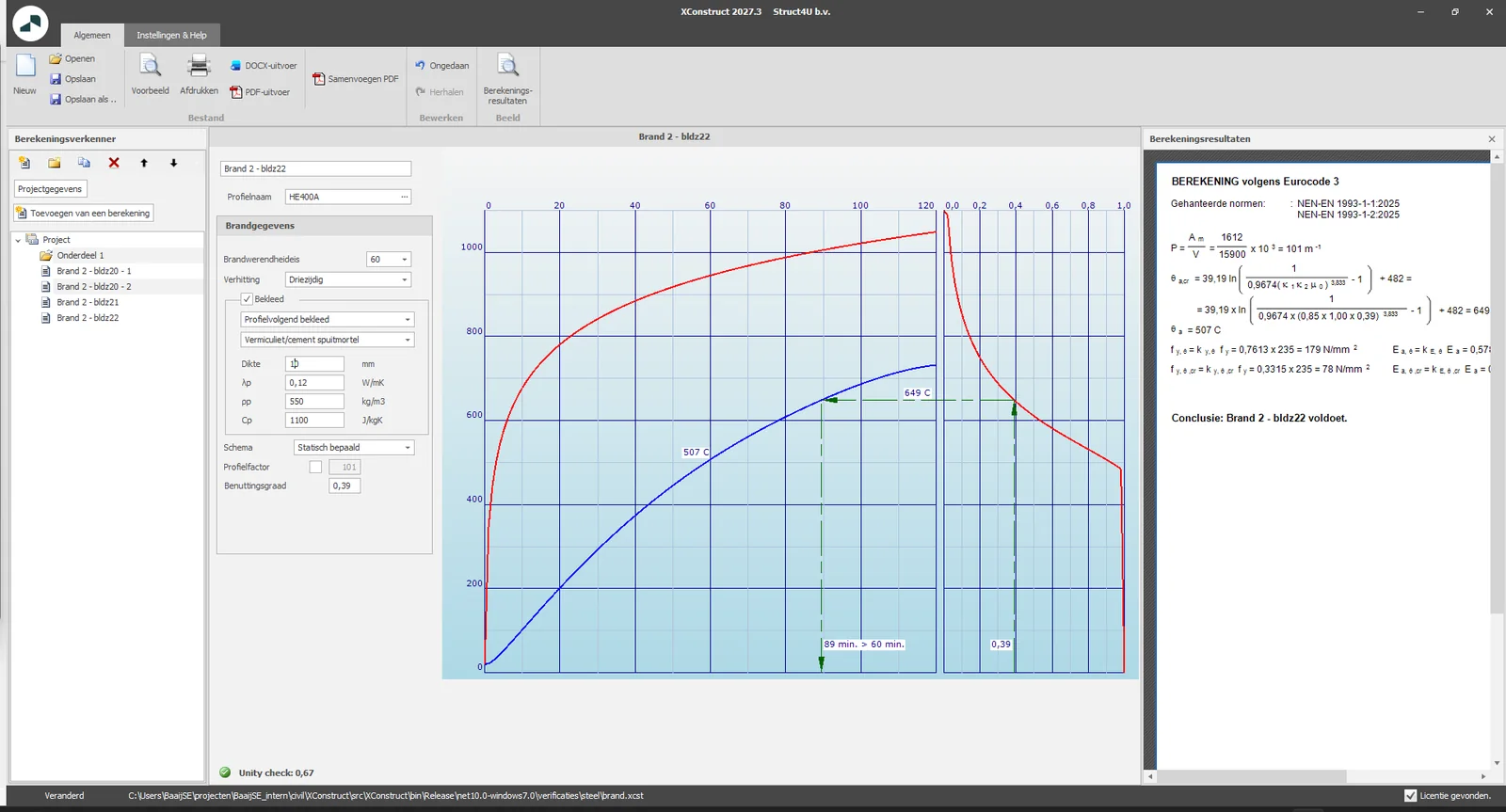Open the Vermiculiet/cement spuitmortel dropdown
Image resolution: width=1506 pixels, height=812 pixels.
coord(408,340)
